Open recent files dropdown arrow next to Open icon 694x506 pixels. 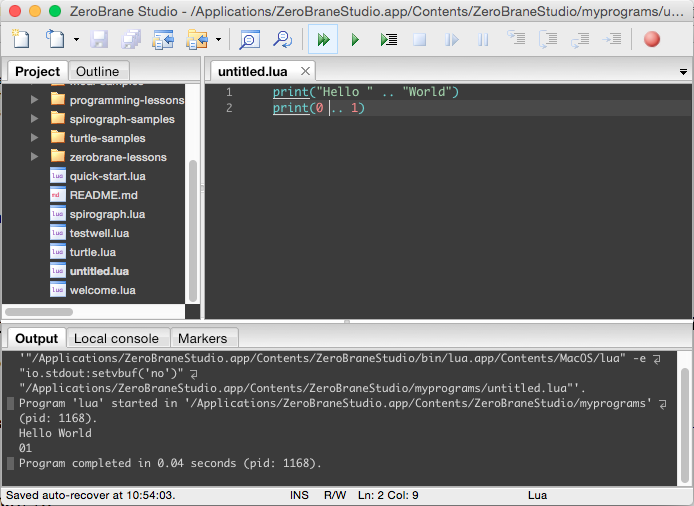click(76, 40)
